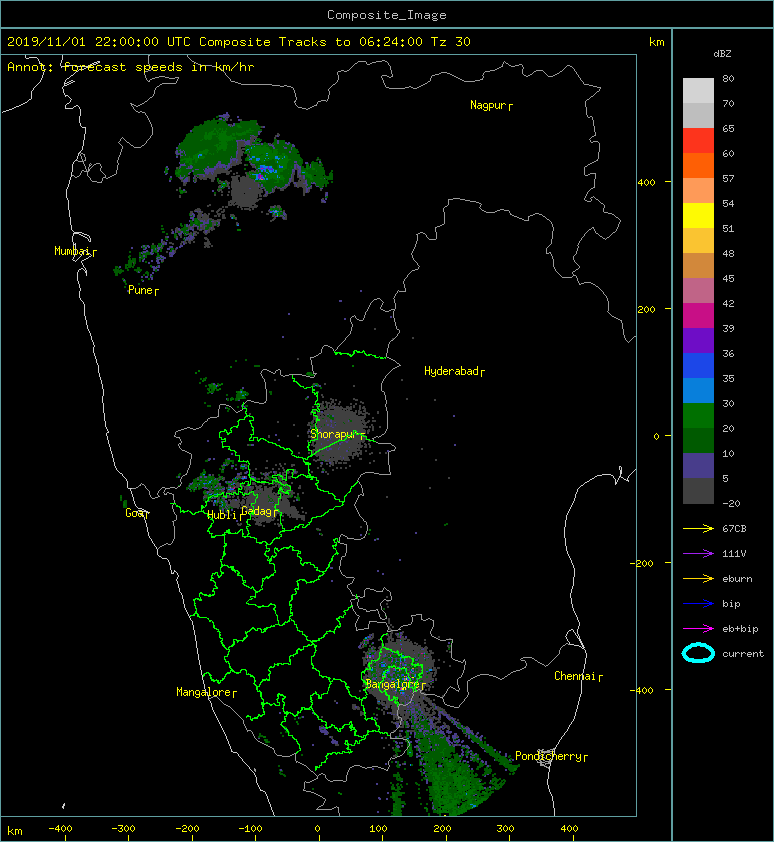Click the orange 60 dBZ color swatch
The width and height of the screenshot is (774, 842).
click(x=698, y=166)
